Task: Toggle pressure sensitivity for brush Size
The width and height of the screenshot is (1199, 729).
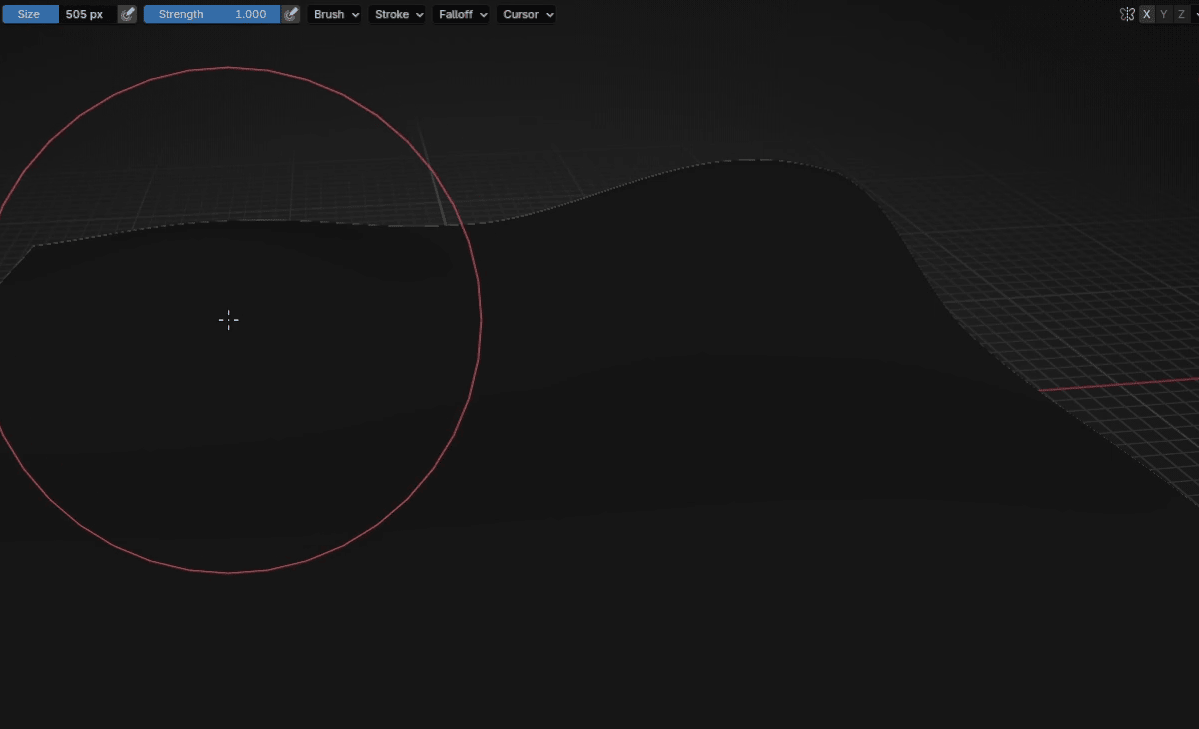Action: [127, 14]
